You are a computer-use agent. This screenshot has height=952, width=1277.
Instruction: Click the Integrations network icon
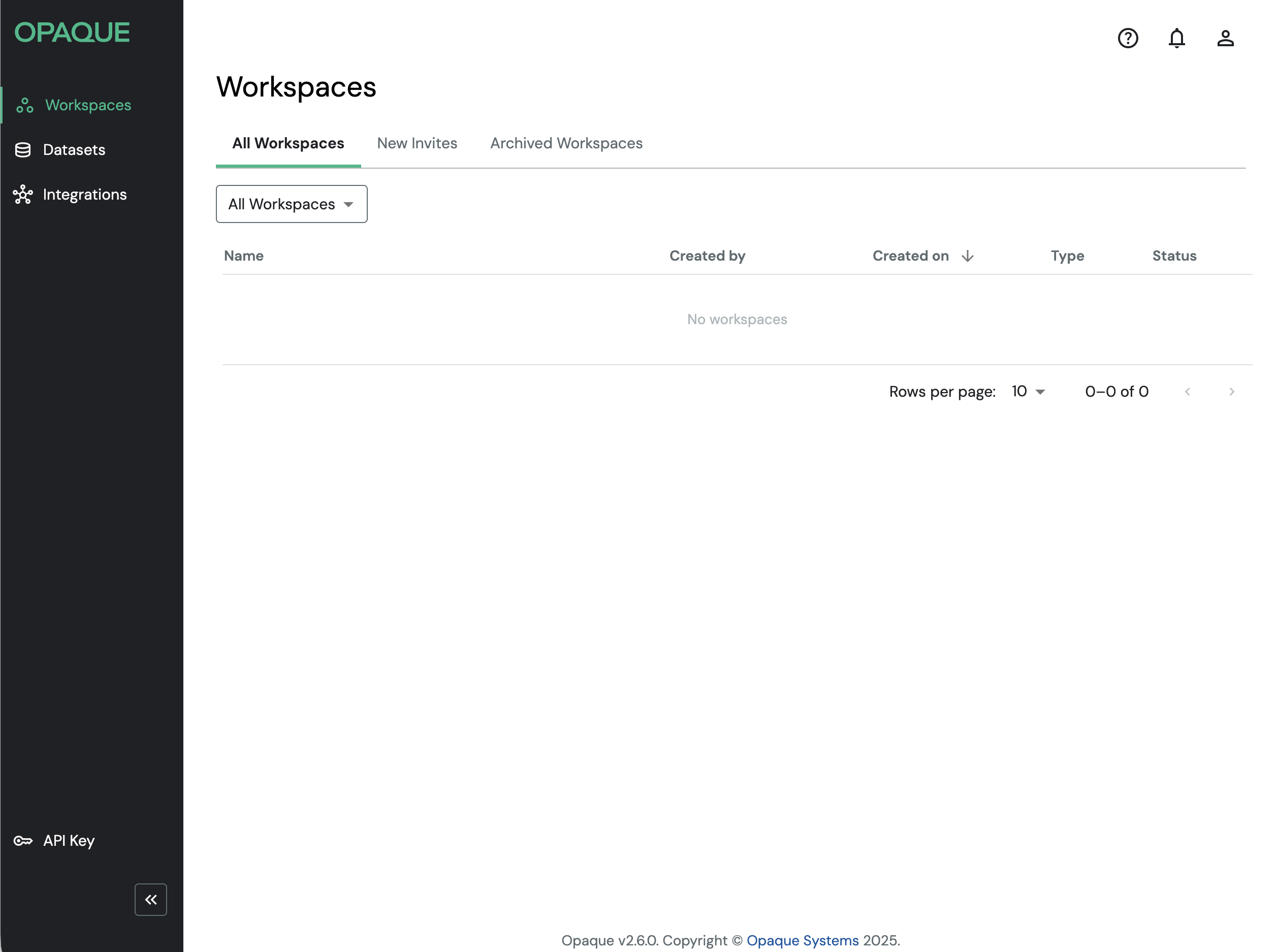[x=22, y=195]
